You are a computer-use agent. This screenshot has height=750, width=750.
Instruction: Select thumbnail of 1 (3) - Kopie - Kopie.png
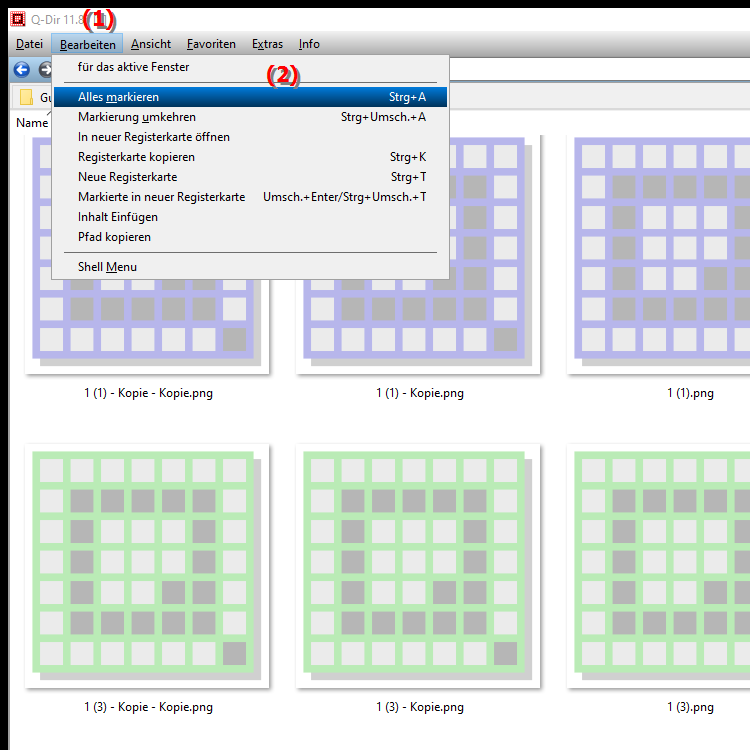tap(147, 566)
